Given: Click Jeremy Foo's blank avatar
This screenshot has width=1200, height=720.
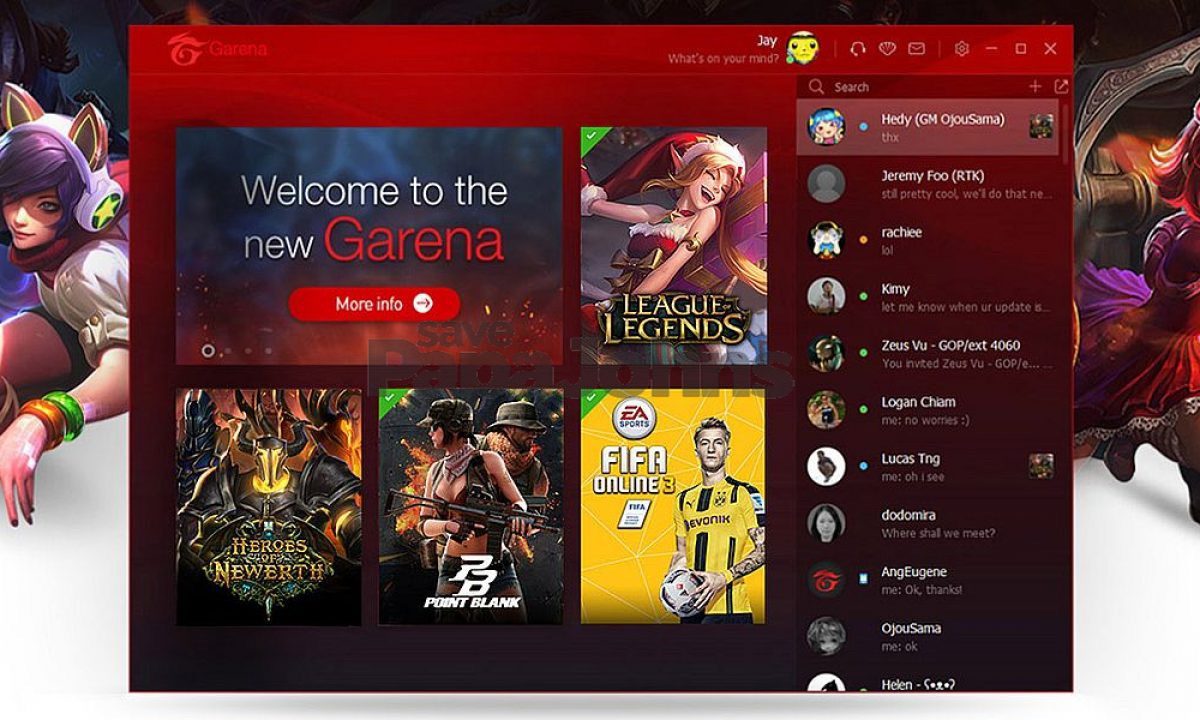Looking at the screenshot, I should point(826,184).
